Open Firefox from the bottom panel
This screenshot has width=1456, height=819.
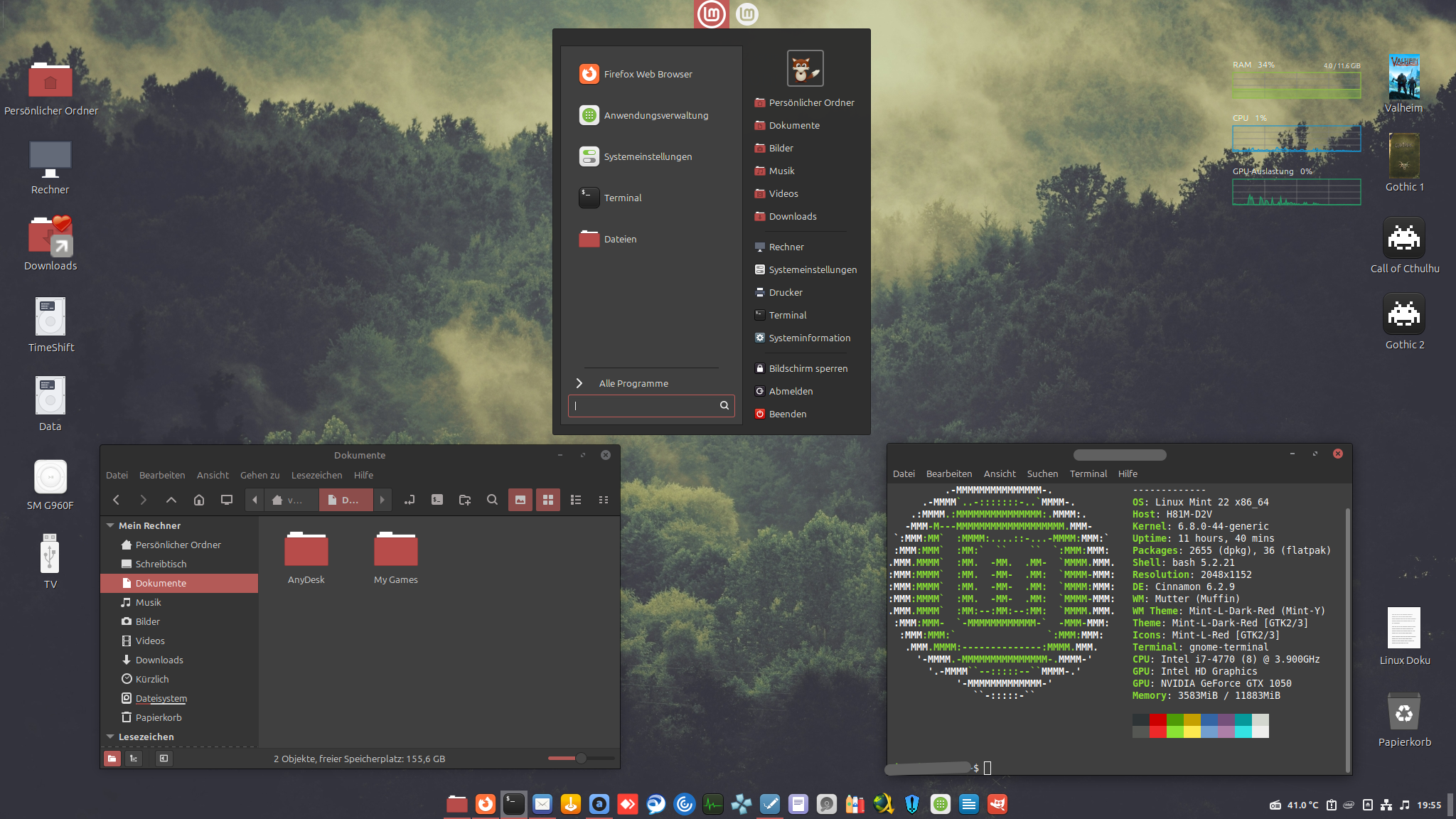[x=486, y=804]
